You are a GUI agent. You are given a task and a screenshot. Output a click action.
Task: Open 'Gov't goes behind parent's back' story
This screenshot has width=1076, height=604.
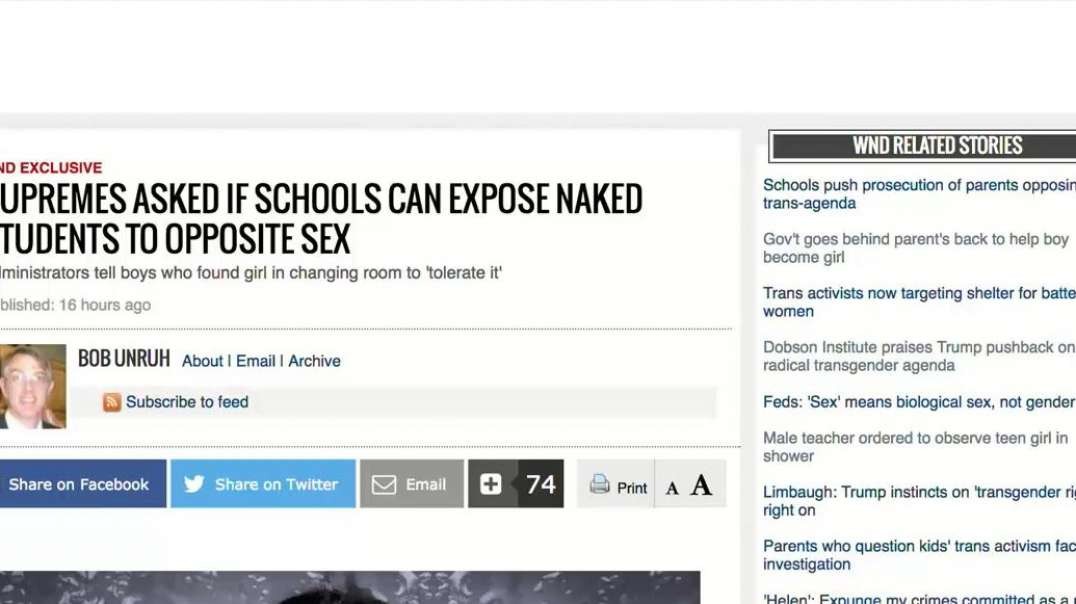pyautogui.click(x=915, y=248)
